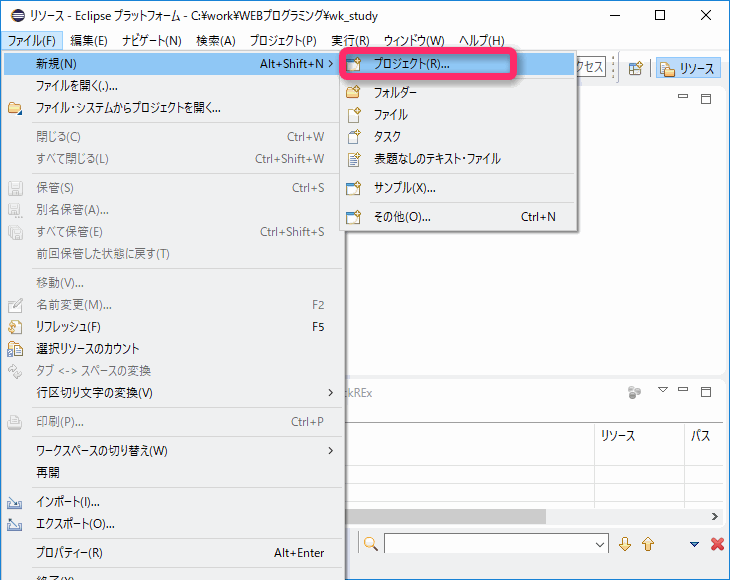The image size is (730, 580).
Task: Open the 検索(A) menu
Action: click(216, 40)
